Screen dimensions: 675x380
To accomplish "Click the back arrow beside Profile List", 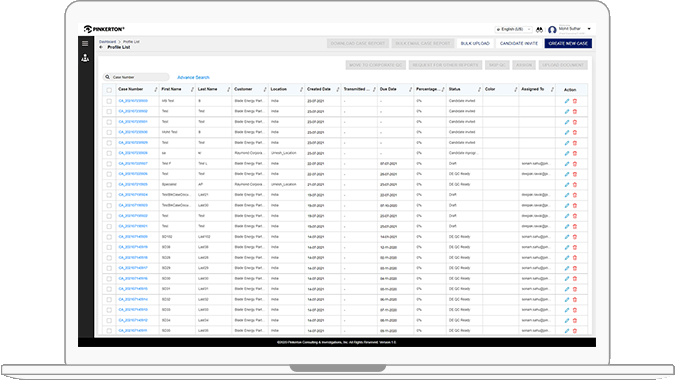I will pyautogui.click(x=101, y=47).
